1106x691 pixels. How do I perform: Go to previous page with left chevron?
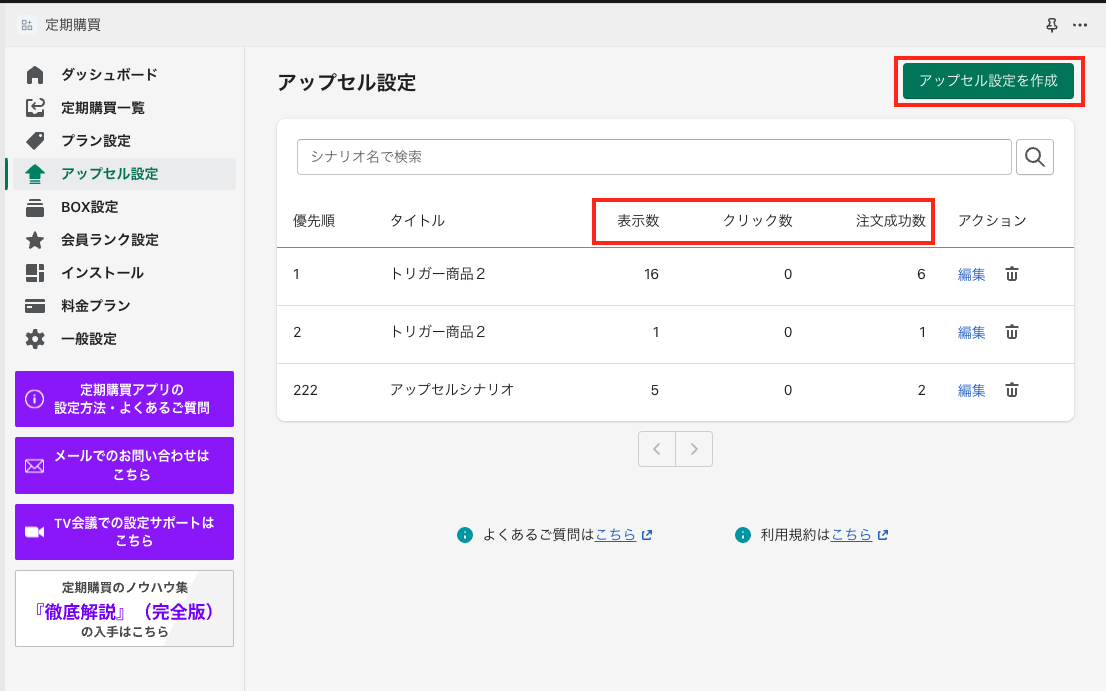coord(657,449)
